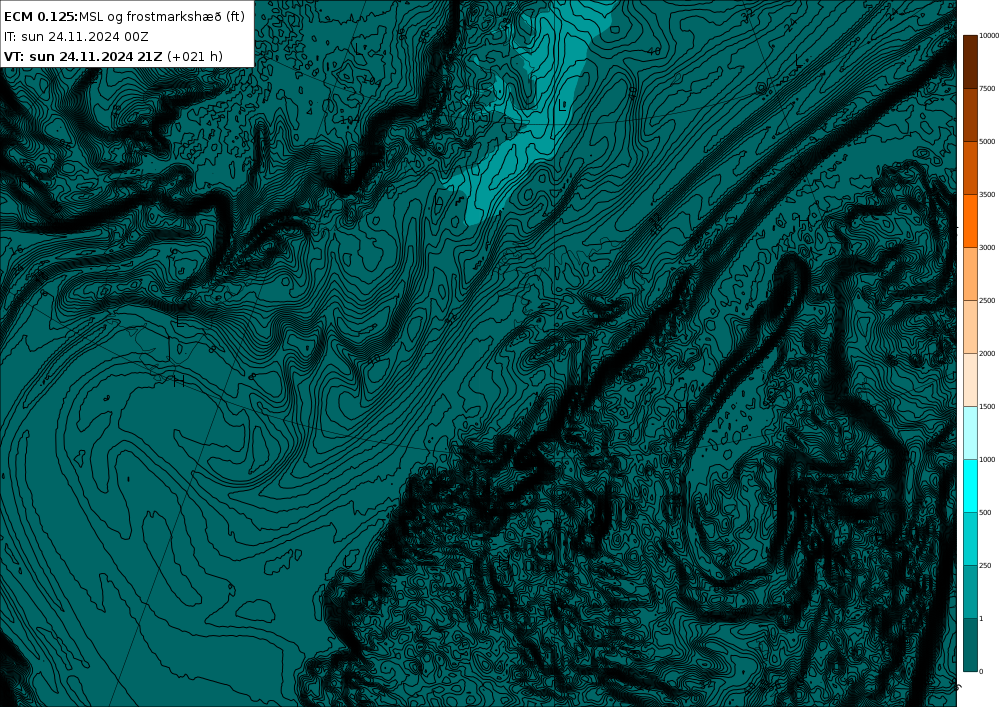This screenshot has height=707, width=1000.
Task: Click the 7500 label on the color scale
Action: pos(987,89)
